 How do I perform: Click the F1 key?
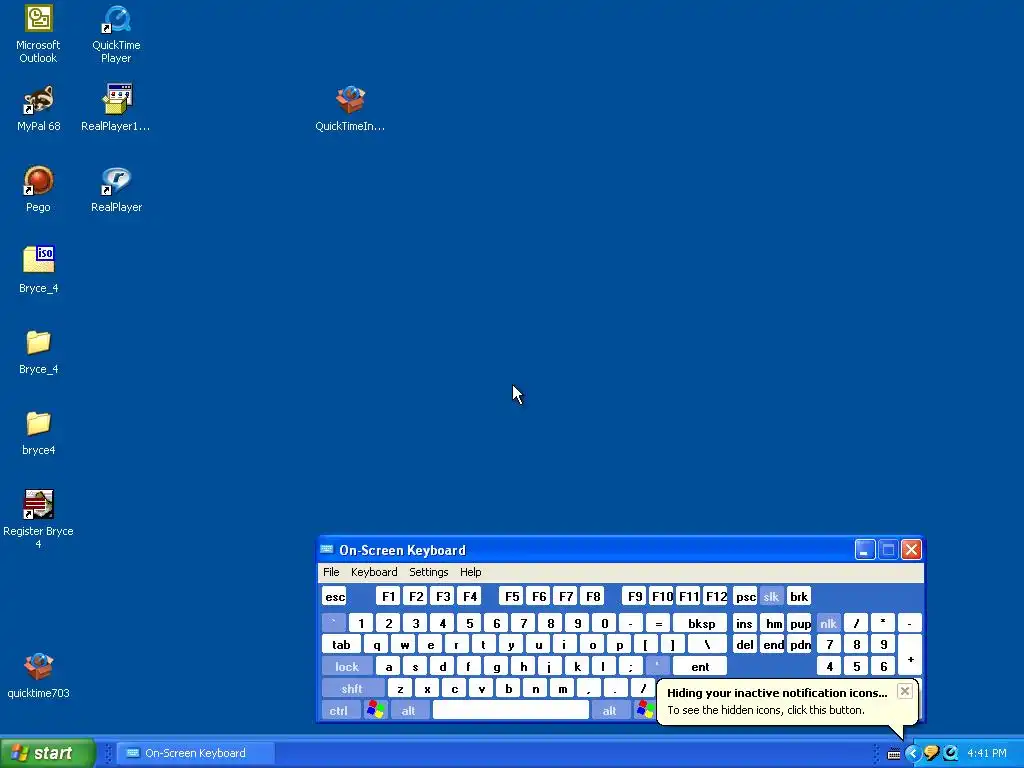pyautogui.click(x=388, y=596)
